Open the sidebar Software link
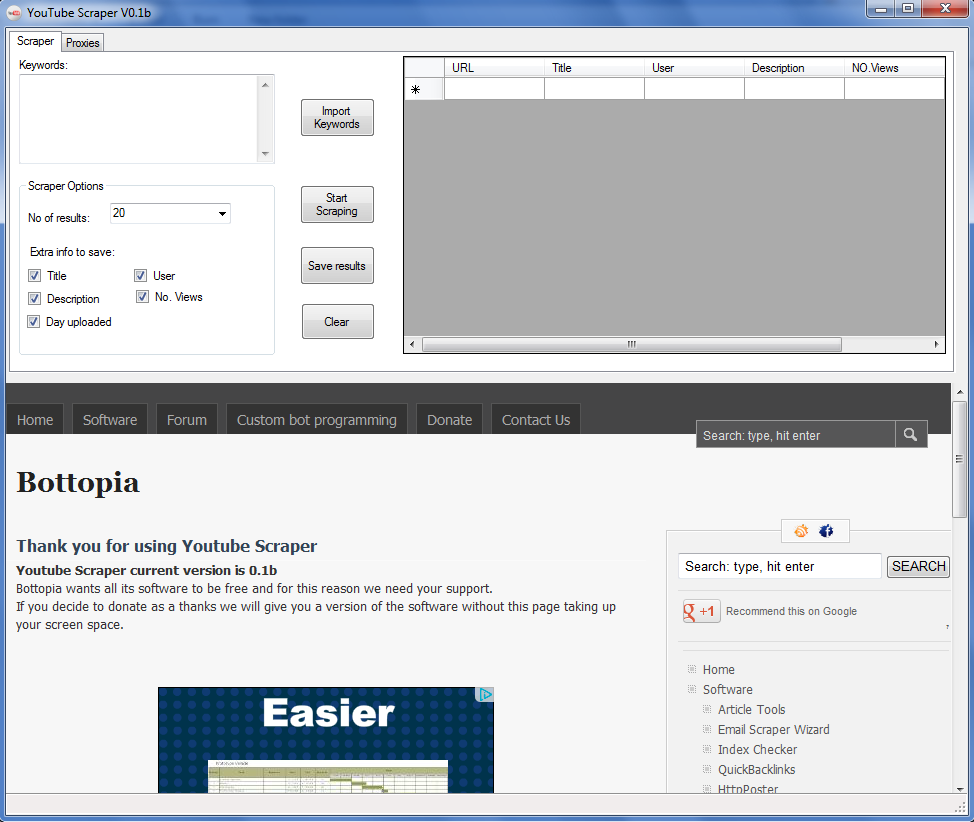The width and height of the screenshot is (974, 822). click(x=727, y=689)
